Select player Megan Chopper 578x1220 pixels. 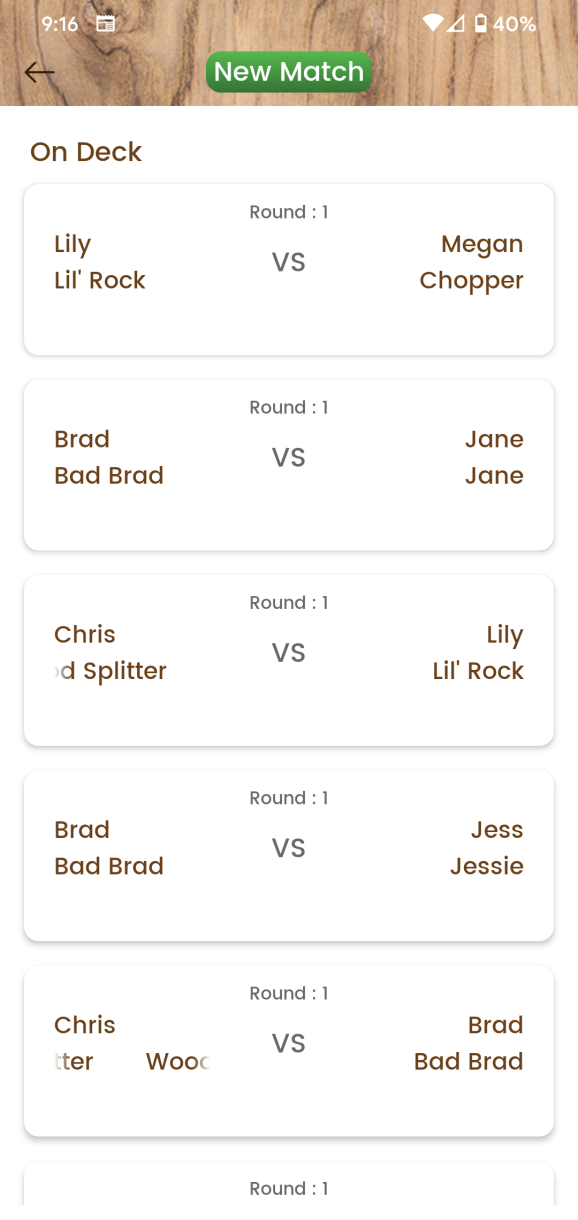pos(471,262)
